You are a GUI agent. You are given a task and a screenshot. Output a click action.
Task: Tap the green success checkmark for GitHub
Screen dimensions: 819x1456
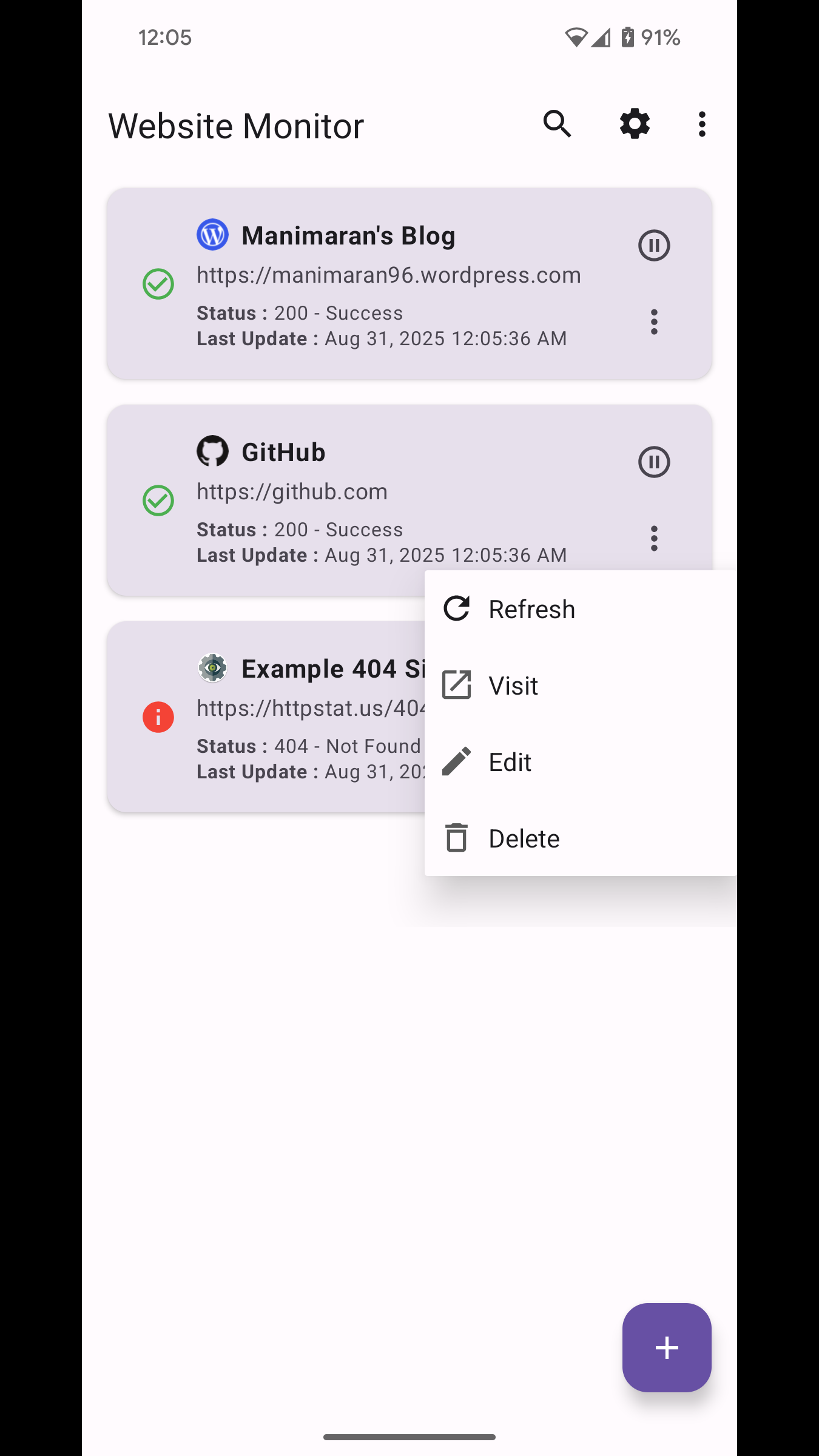[158, 500]
